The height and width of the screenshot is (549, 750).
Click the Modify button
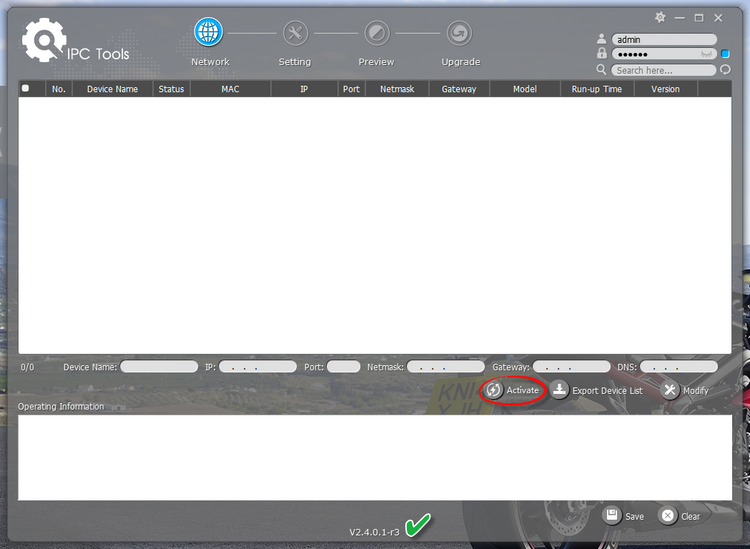[685, 391]
